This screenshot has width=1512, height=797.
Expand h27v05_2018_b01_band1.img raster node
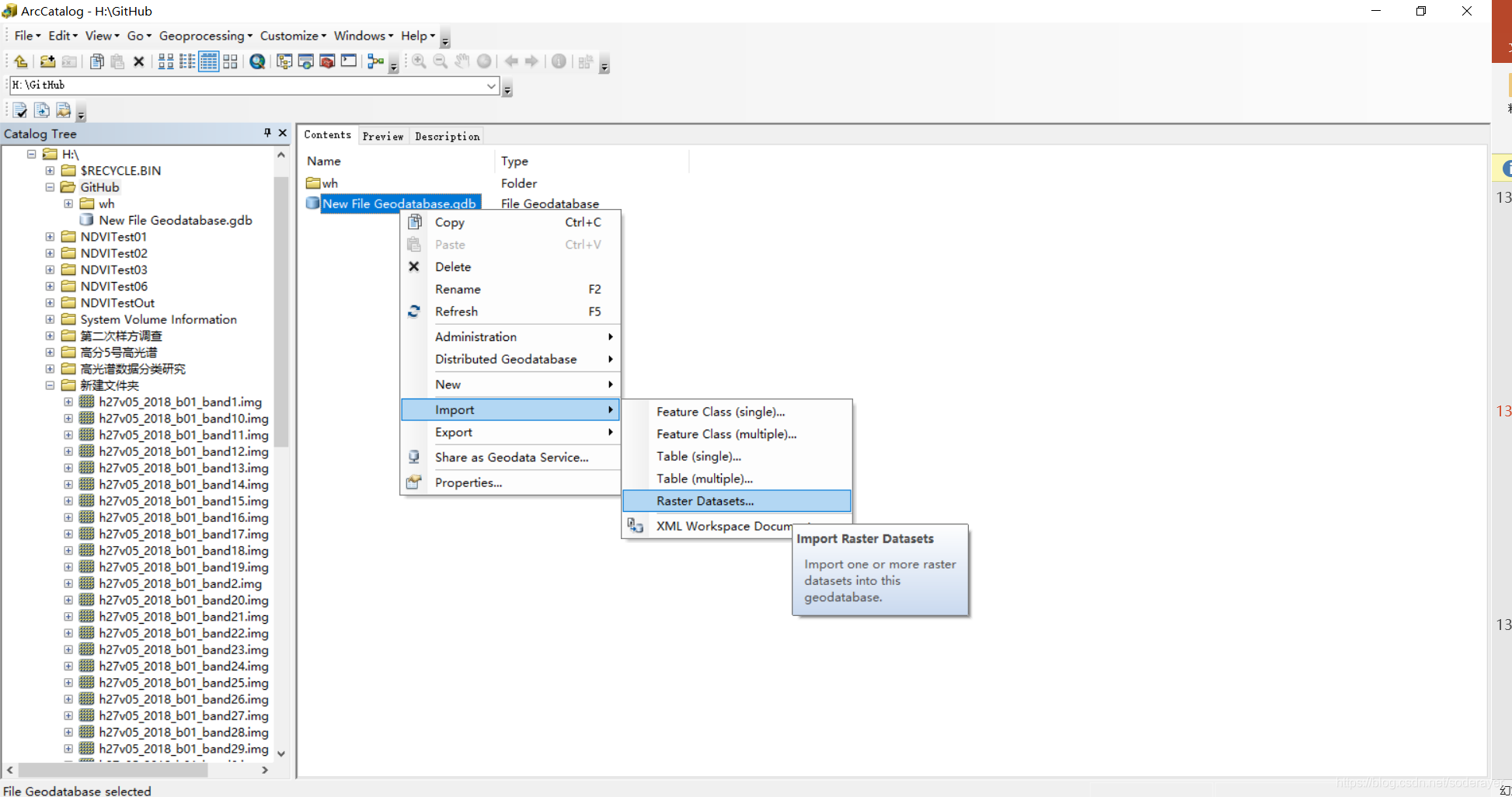point(68,402)
